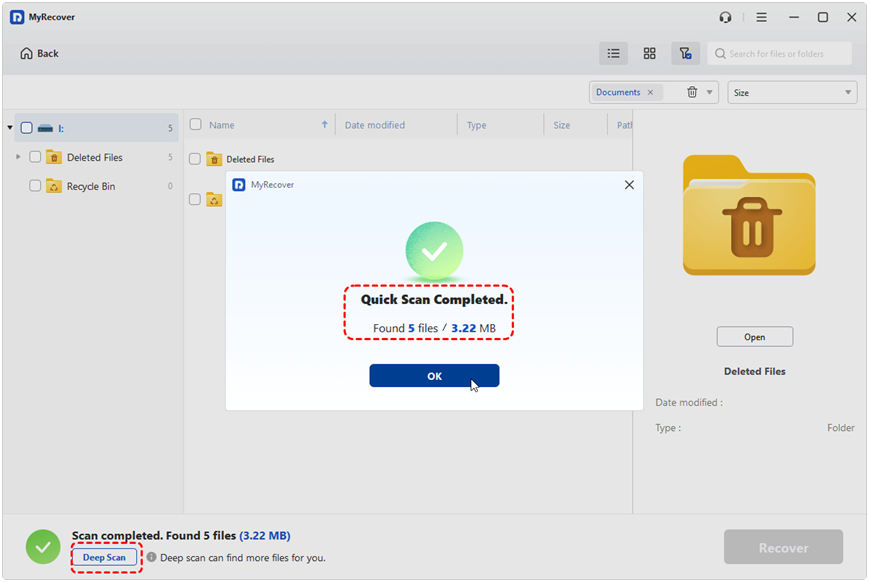Click the Open button in preview pane

click(754, 337)
